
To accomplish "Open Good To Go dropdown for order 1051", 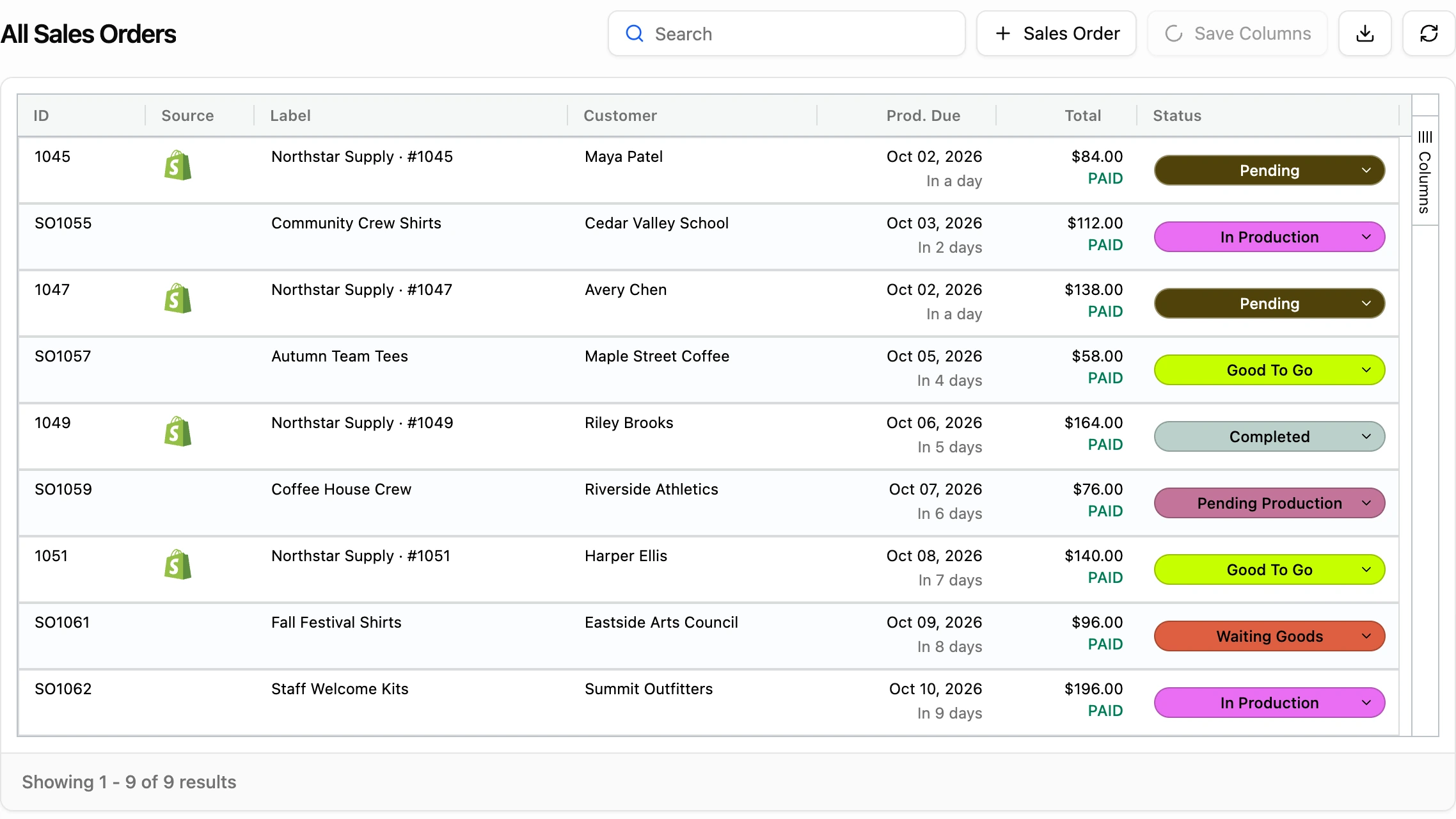I will click(x=1269, y=569).
